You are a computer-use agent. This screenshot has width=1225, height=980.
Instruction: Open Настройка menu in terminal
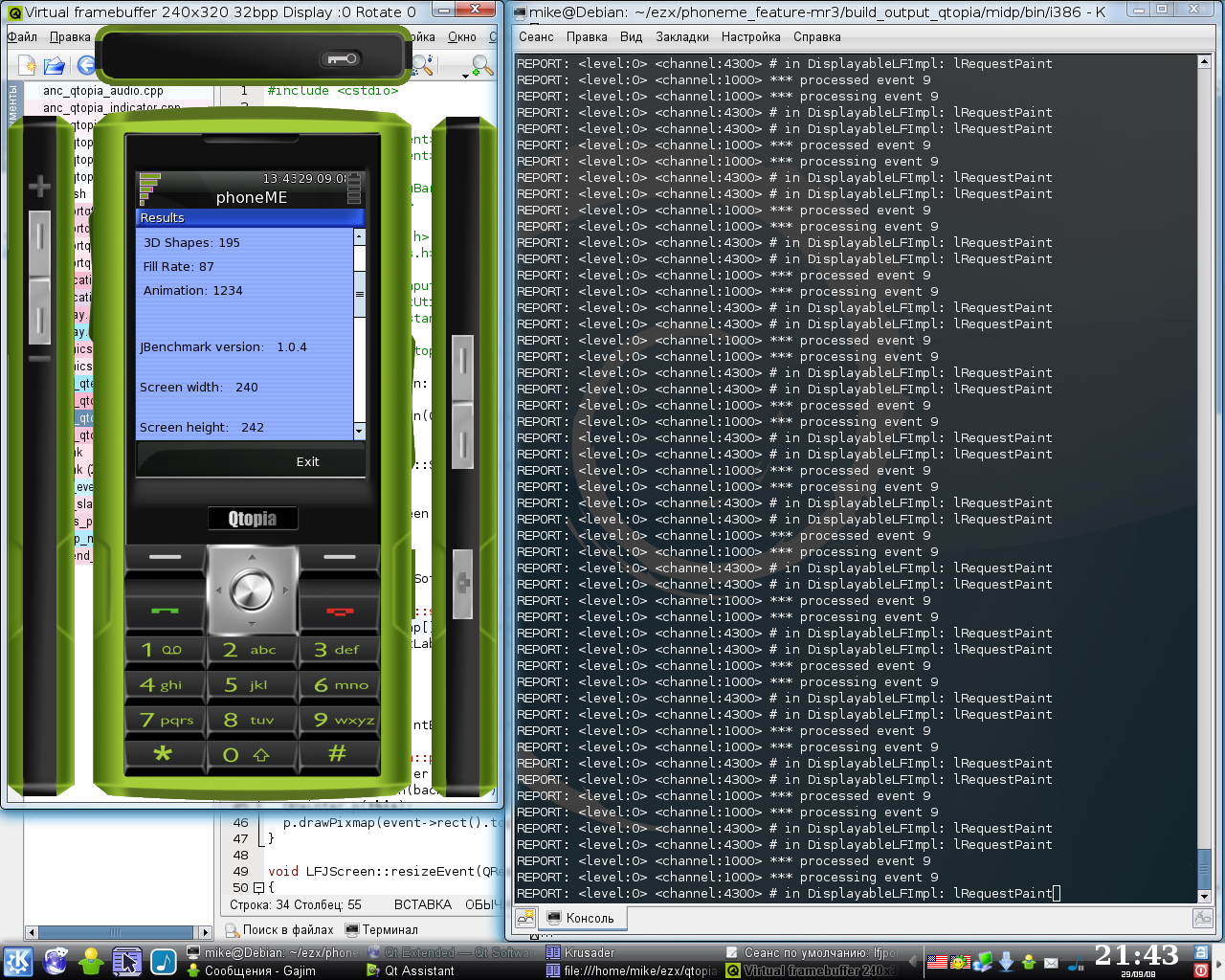(751, 37)
